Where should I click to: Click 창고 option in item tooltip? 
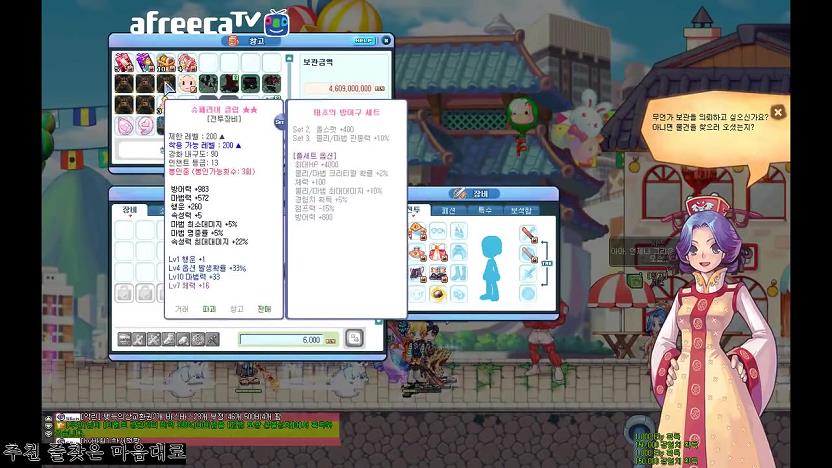point(237,309)
